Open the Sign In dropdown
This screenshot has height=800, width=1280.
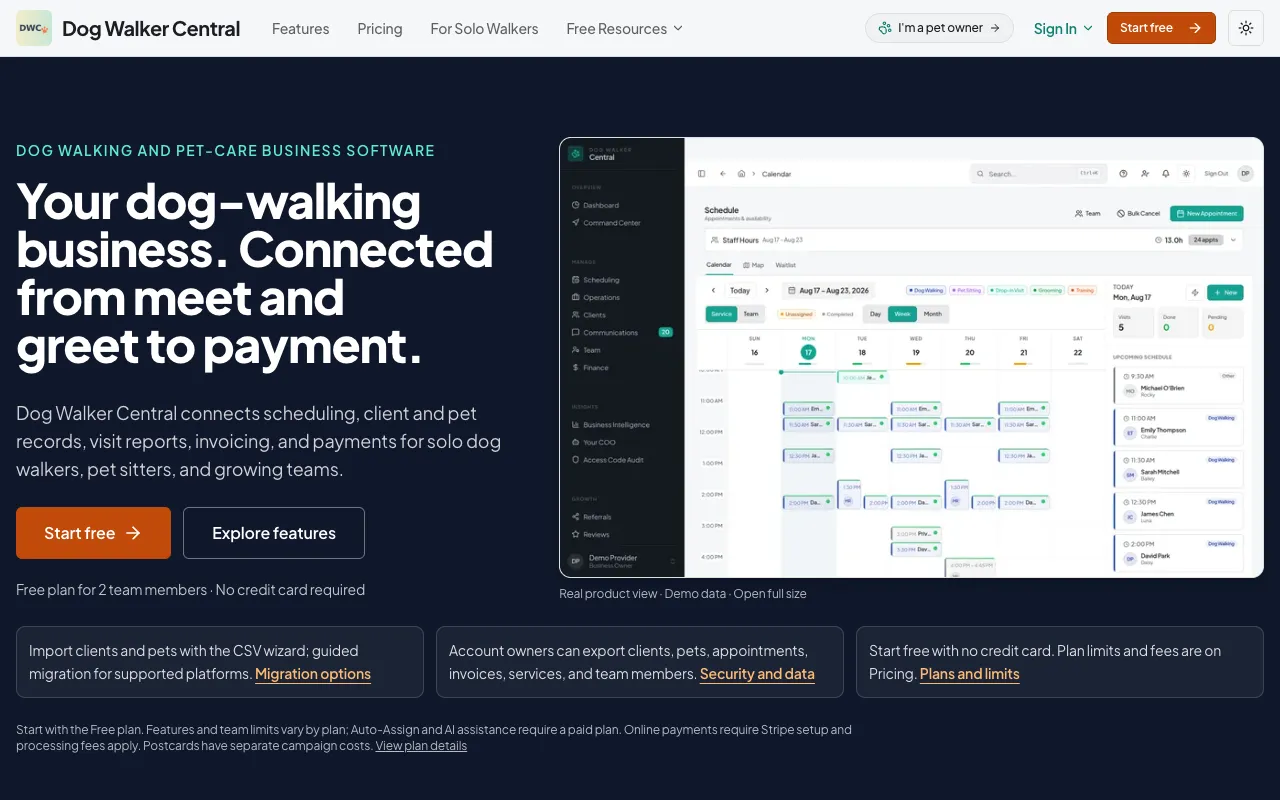1063,28
